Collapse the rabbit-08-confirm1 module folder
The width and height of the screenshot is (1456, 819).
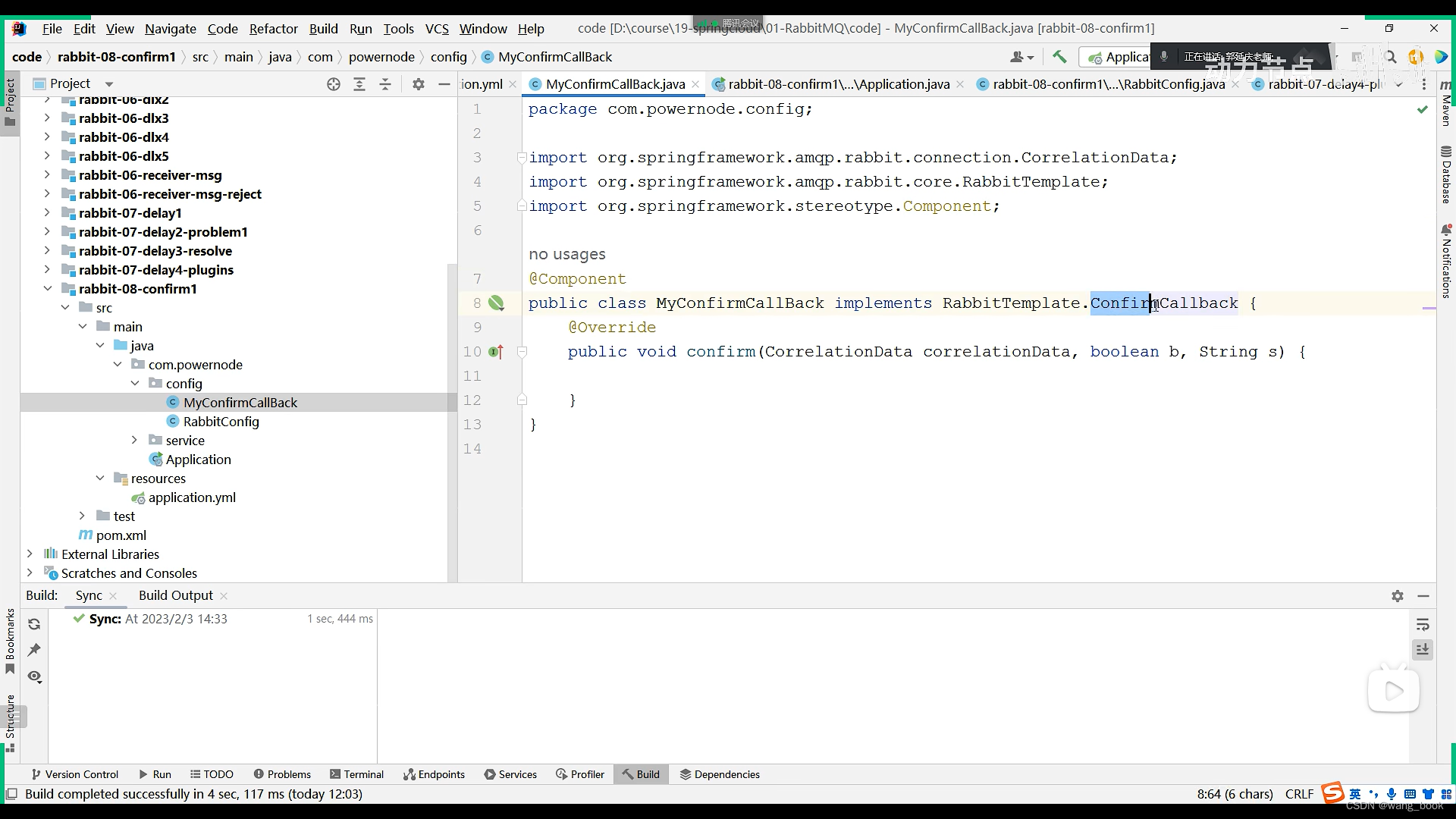(x=47, y=289)
